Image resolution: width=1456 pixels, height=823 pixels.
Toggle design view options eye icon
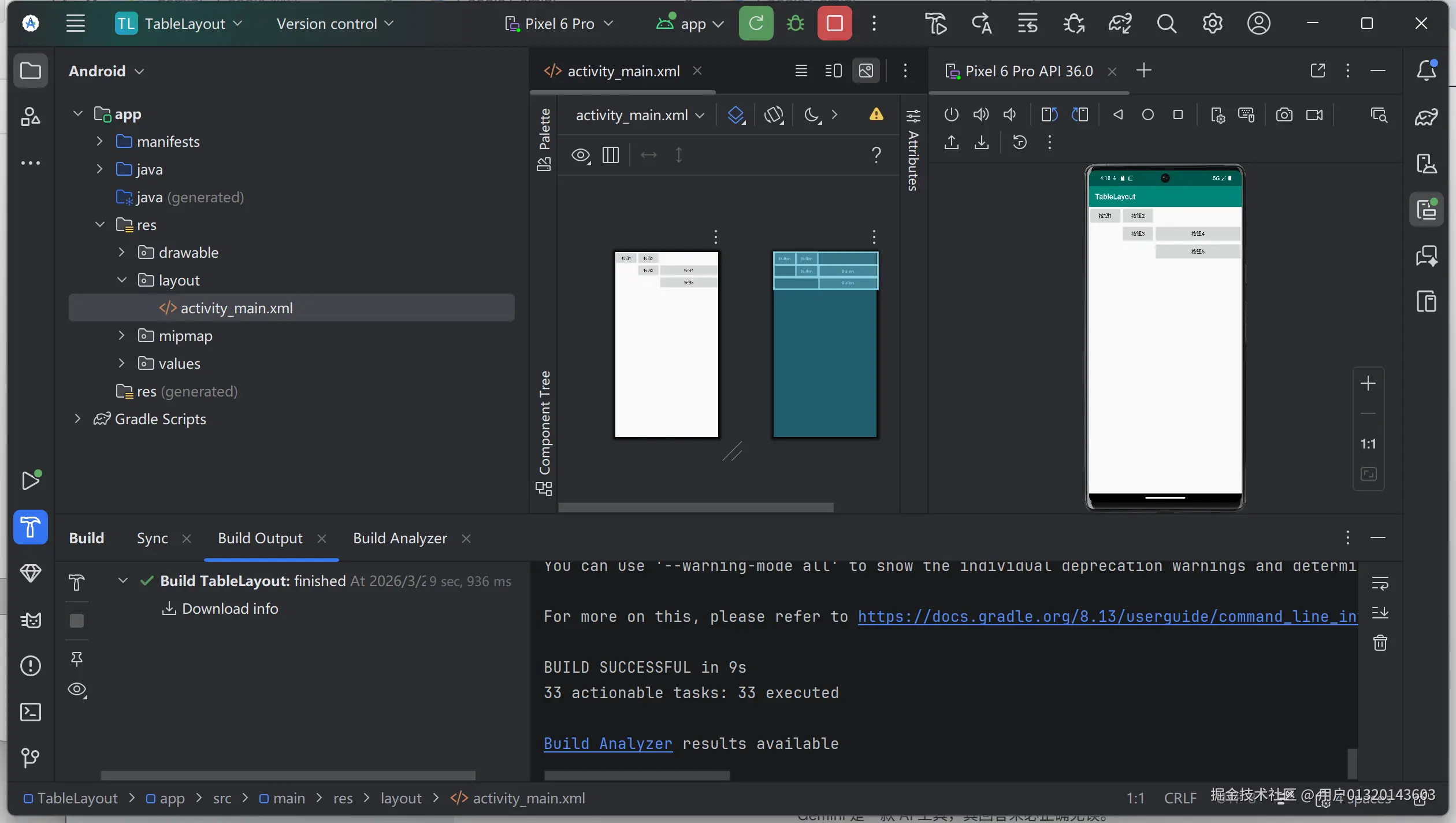click(x=580, y=155)
